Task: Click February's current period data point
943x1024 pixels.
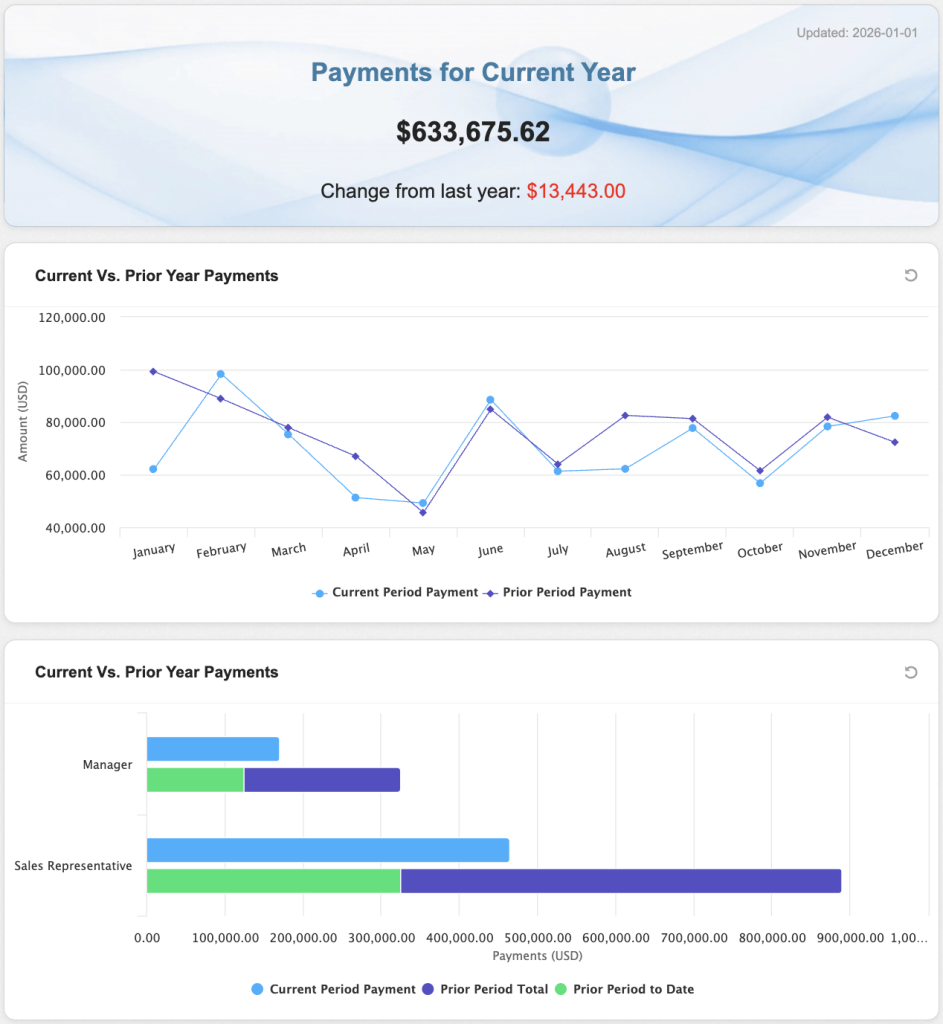Action: [221, 374]
